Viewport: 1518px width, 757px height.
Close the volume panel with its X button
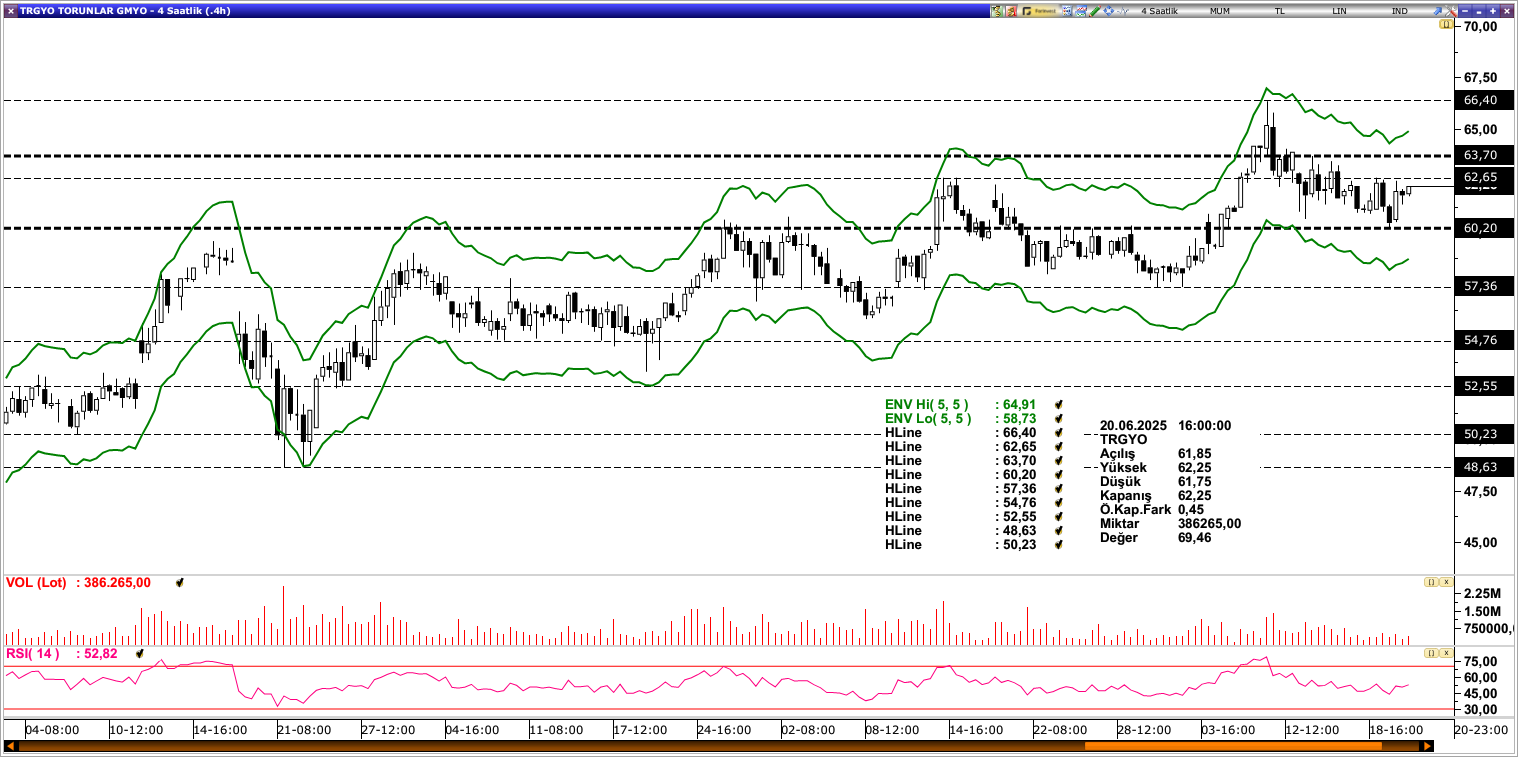(x=1445, y=581)
